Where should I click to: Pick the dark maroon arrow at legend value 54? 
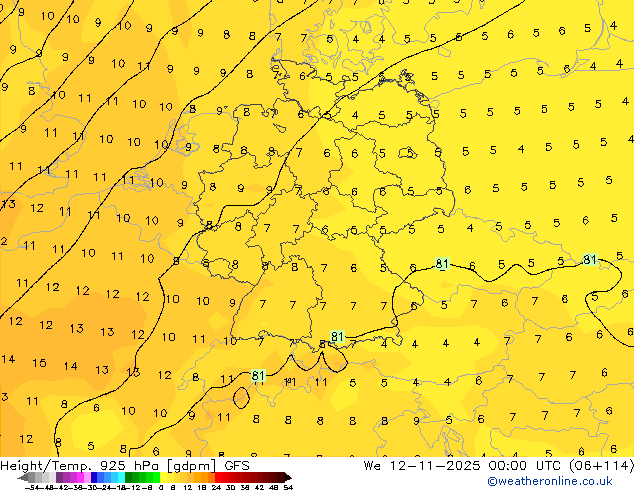coord(288,478)
